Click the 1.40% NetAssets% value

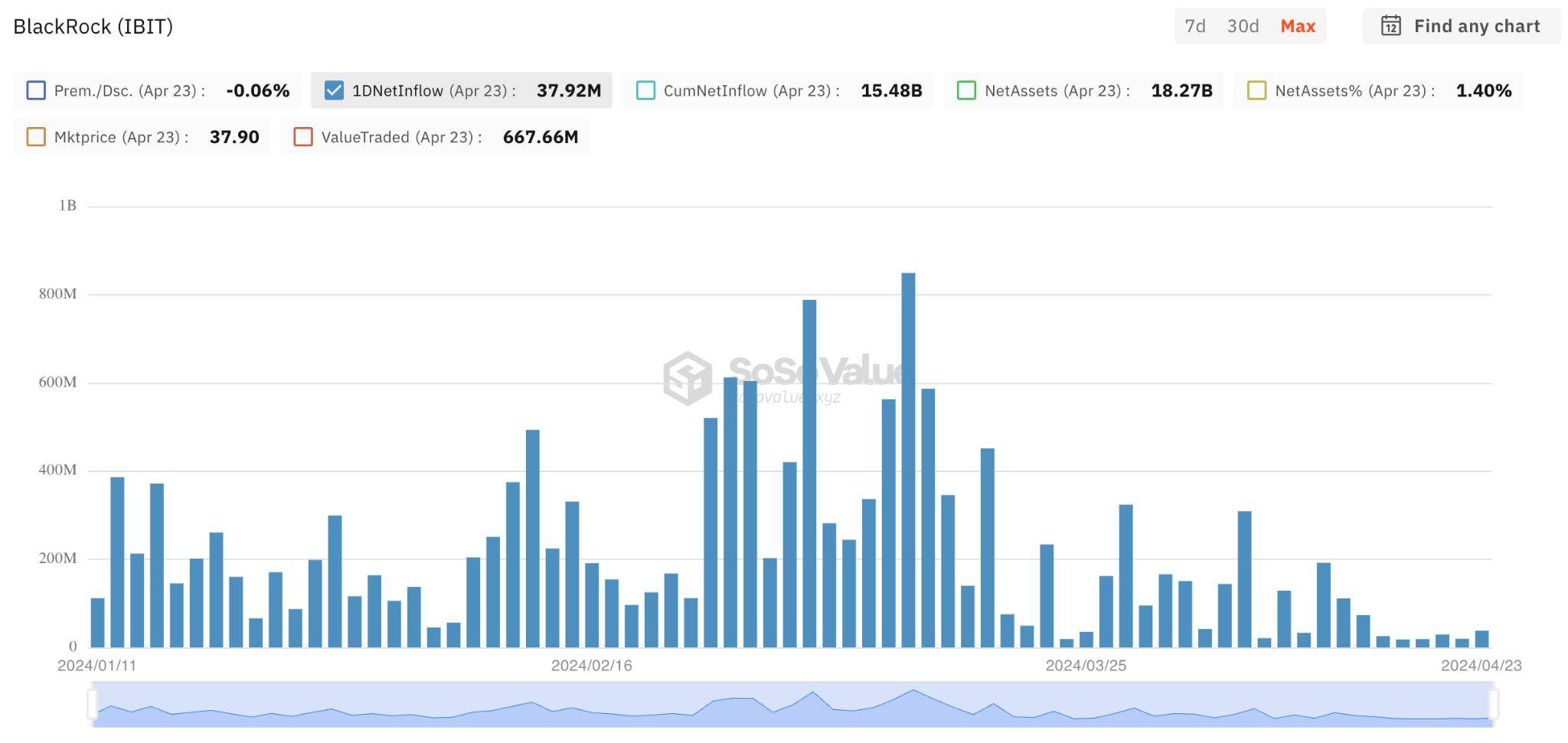[1483, 90]
